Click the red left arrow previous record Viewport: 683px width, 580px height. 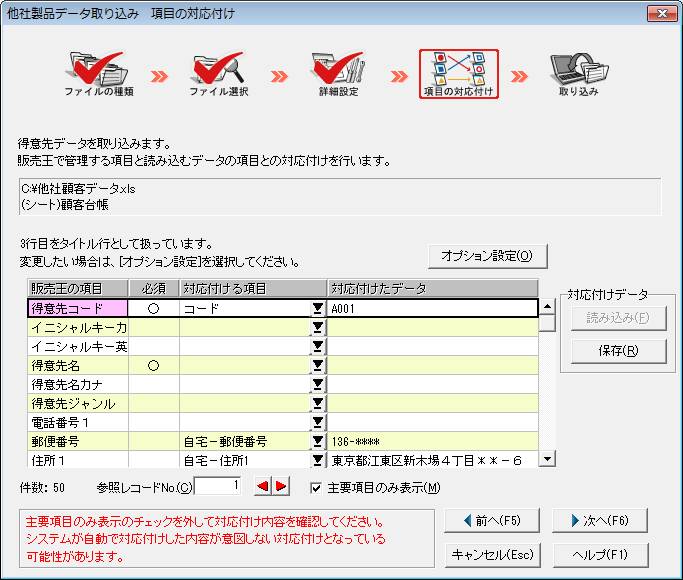coord(263,486)
